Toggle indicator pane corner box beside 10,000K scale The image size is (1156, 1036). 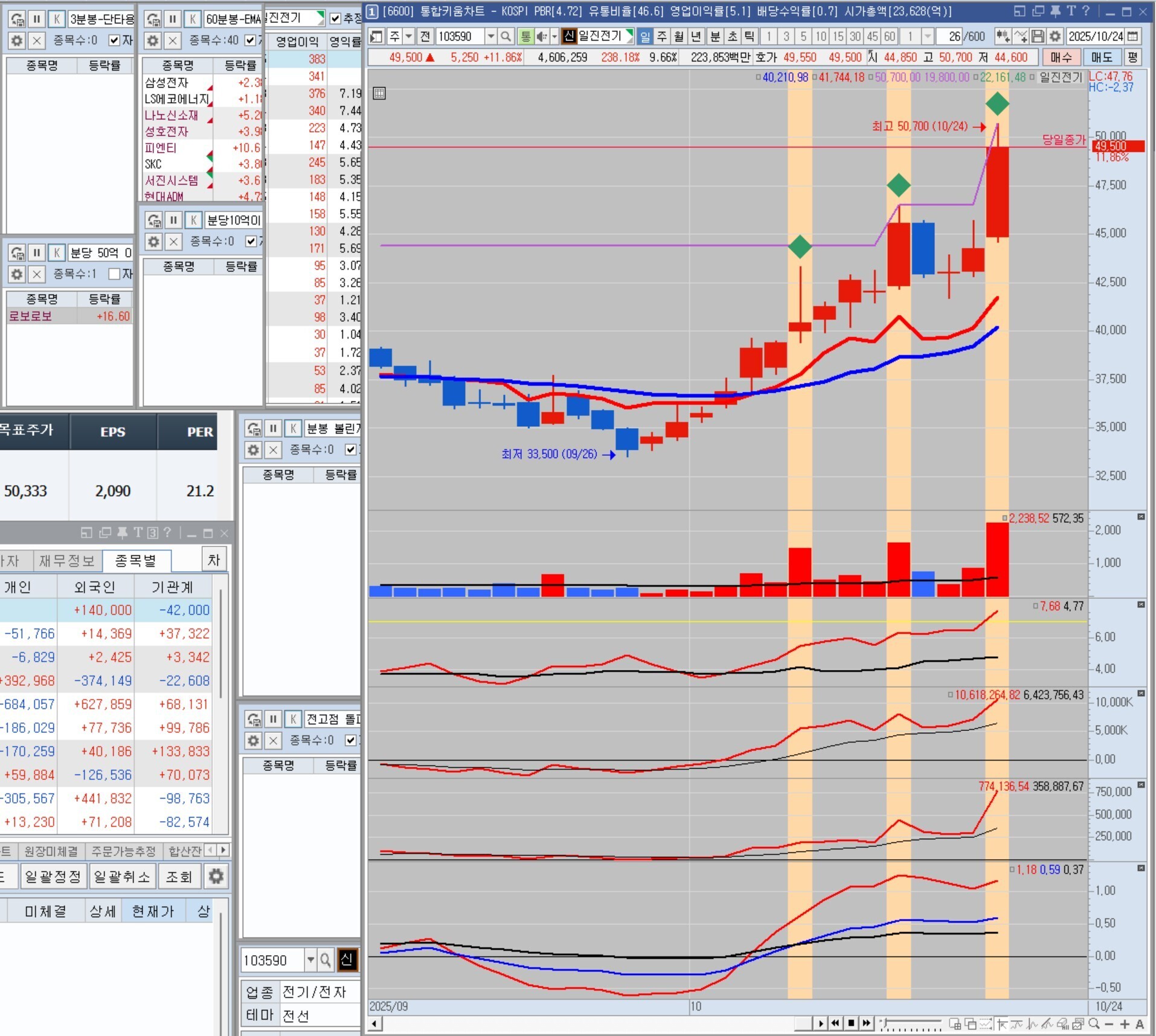[1141, 693]
